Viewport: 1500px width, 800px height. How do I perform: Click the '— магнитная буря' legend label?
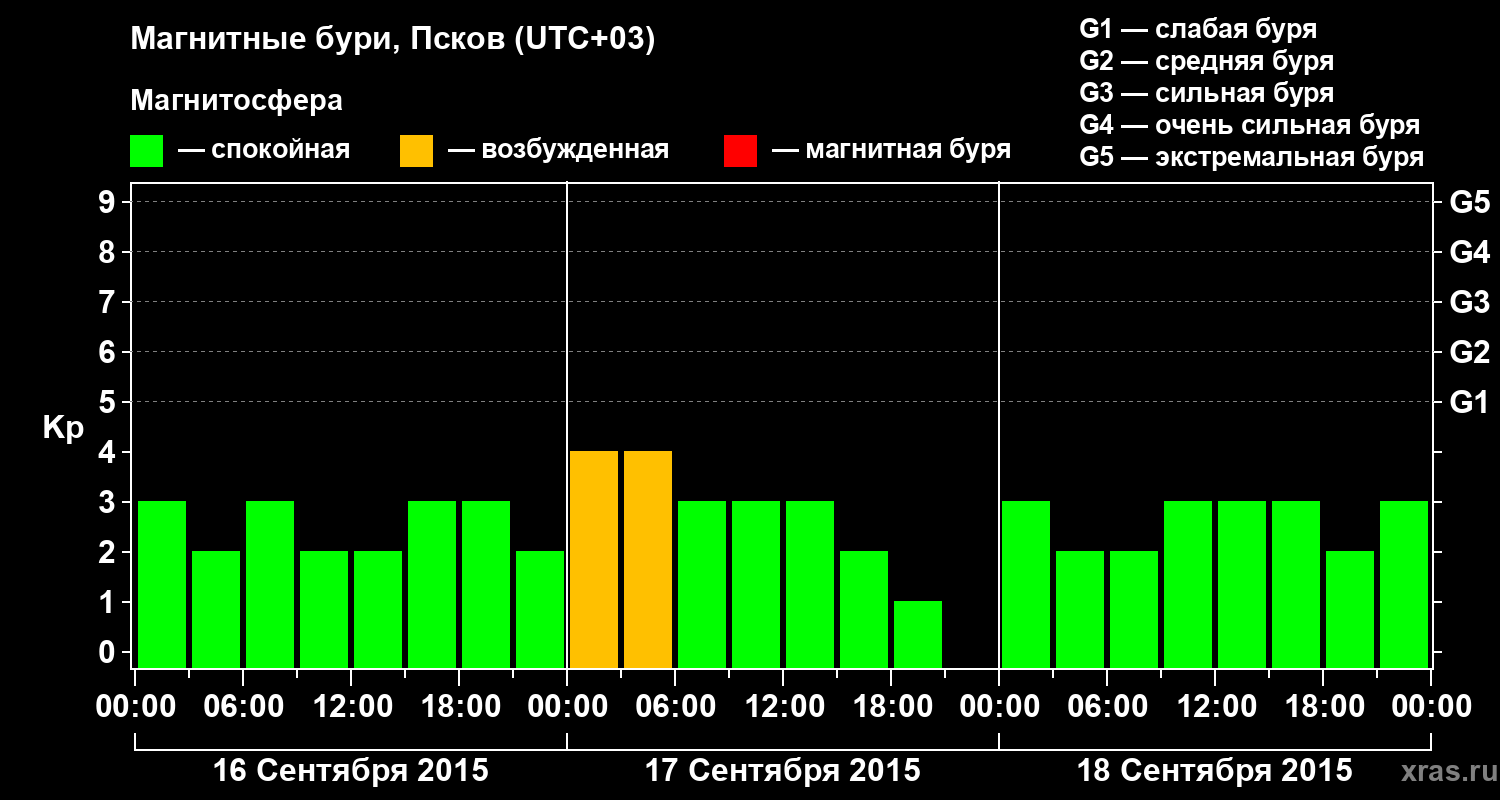892,150
